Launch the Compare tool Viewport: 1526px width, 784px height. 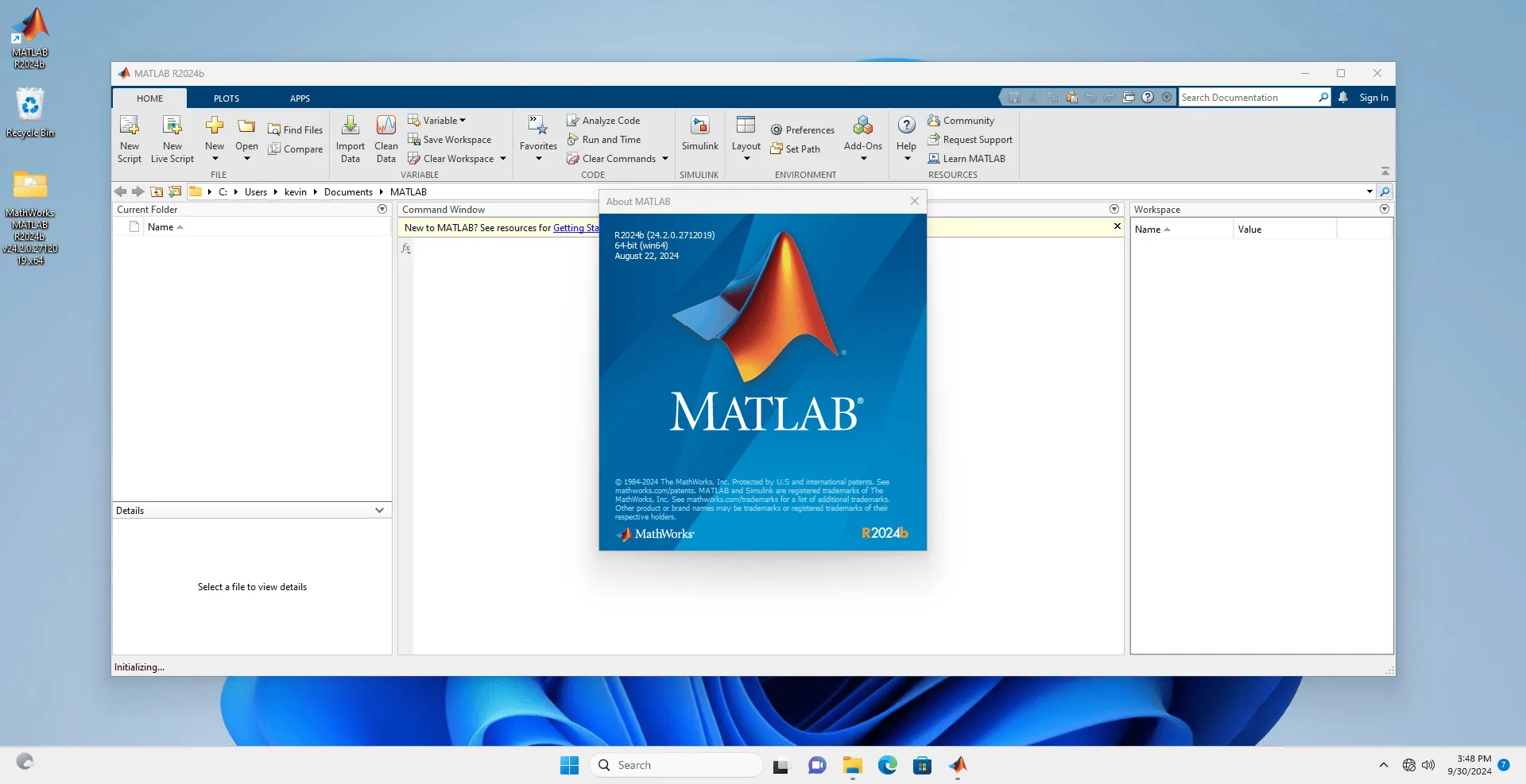tap(296, 149)
